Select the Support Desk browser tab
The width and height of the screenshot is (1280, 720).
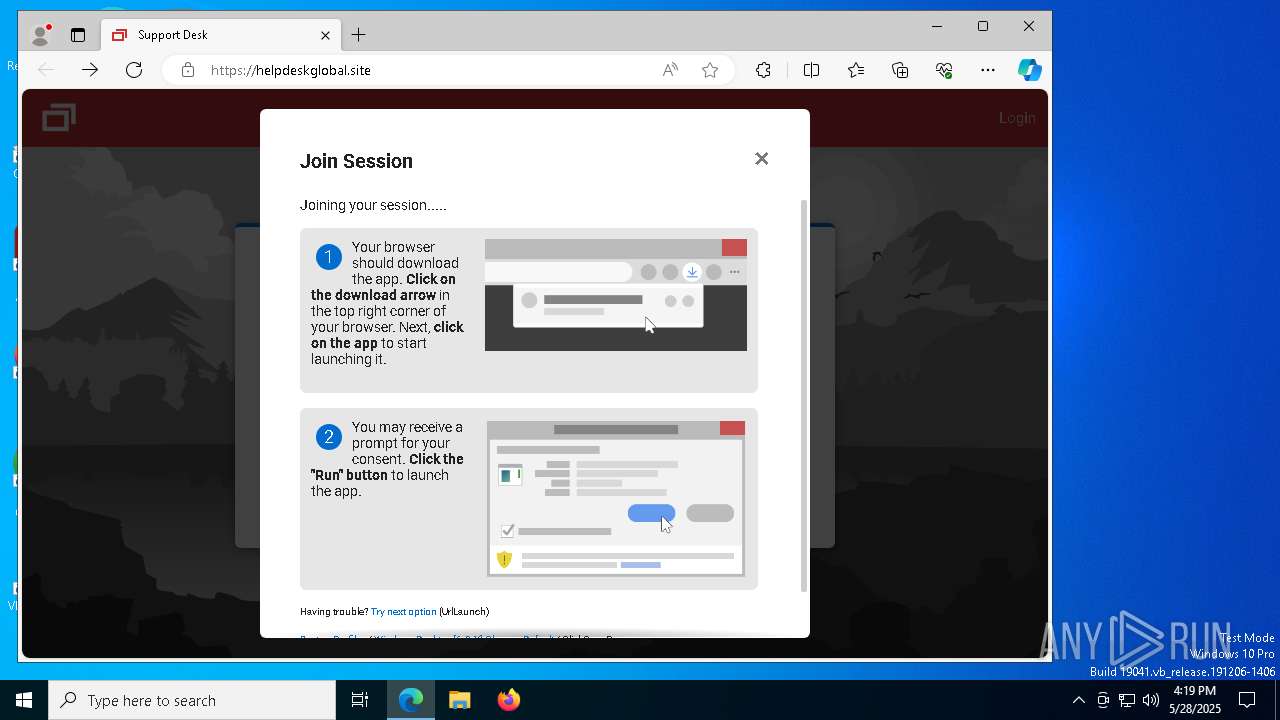coord(220,35)
